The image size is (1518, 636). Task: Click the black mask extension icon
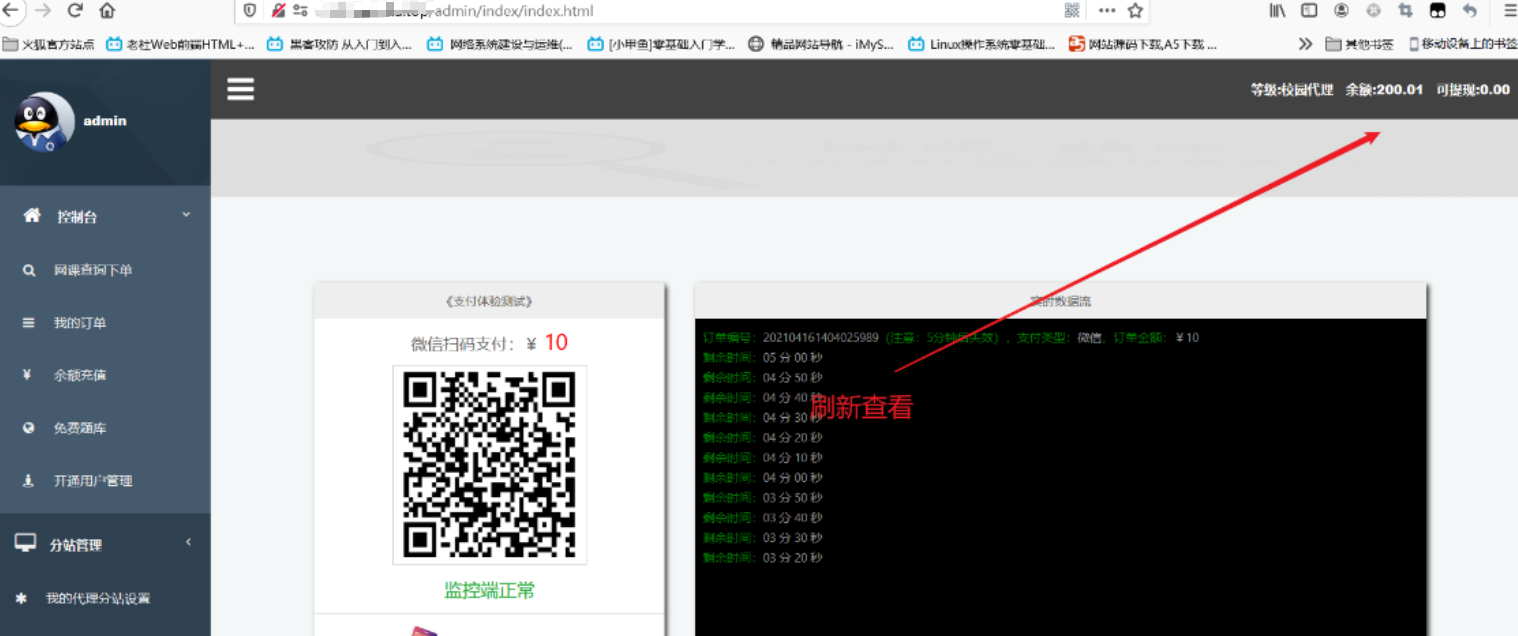[1437, 11]
